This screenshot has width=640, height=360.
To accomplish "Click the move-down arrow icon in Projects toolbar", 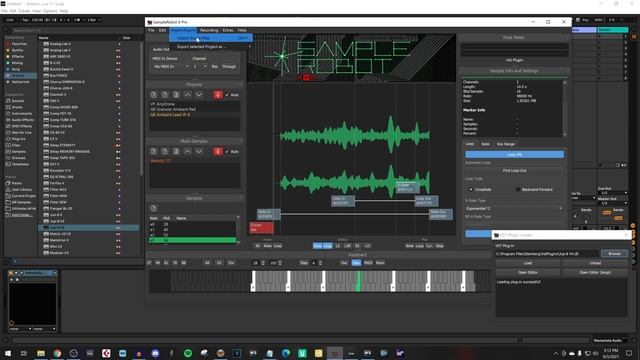I will point(199,95).
